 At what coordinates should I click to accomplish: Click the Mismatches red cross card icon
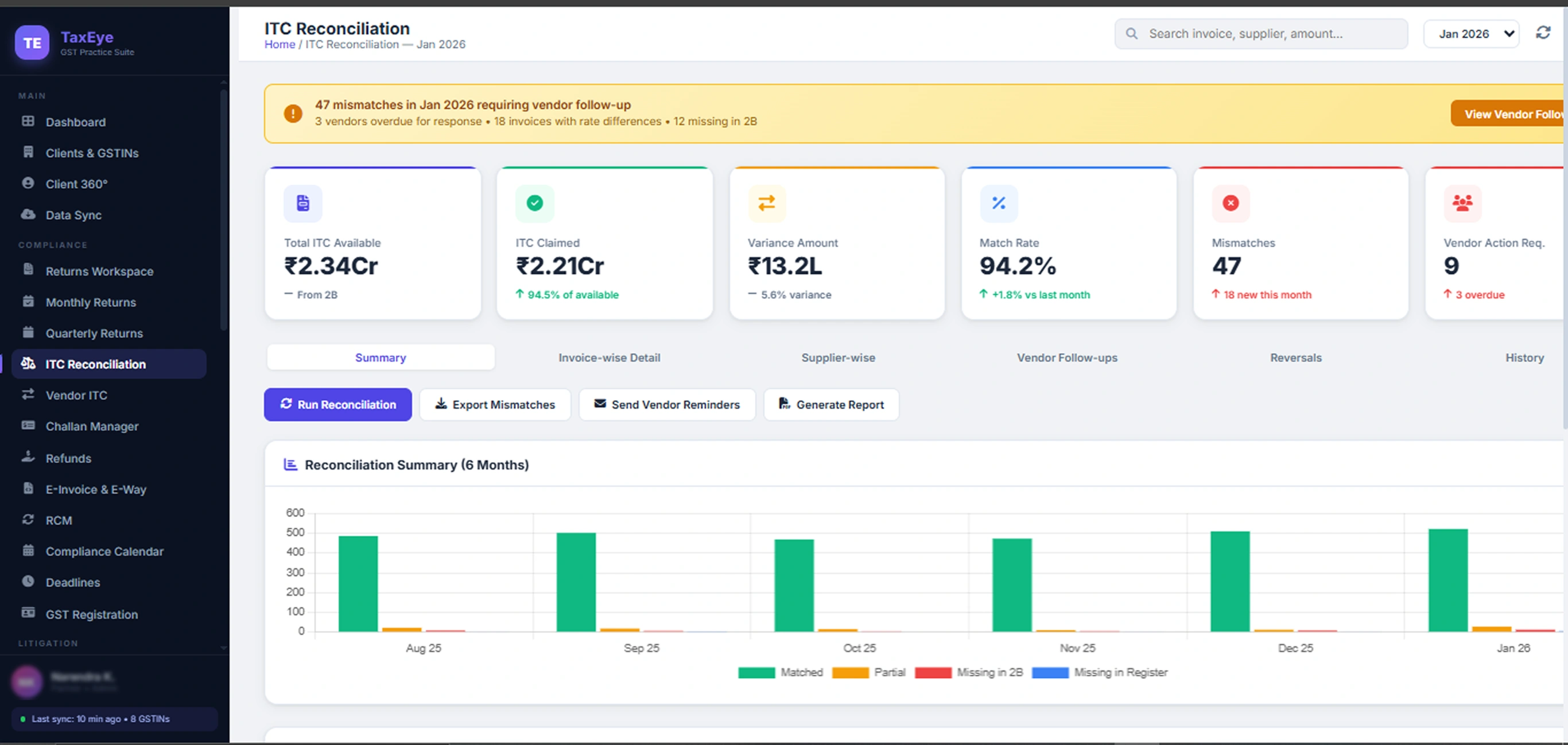(1230, 203)
